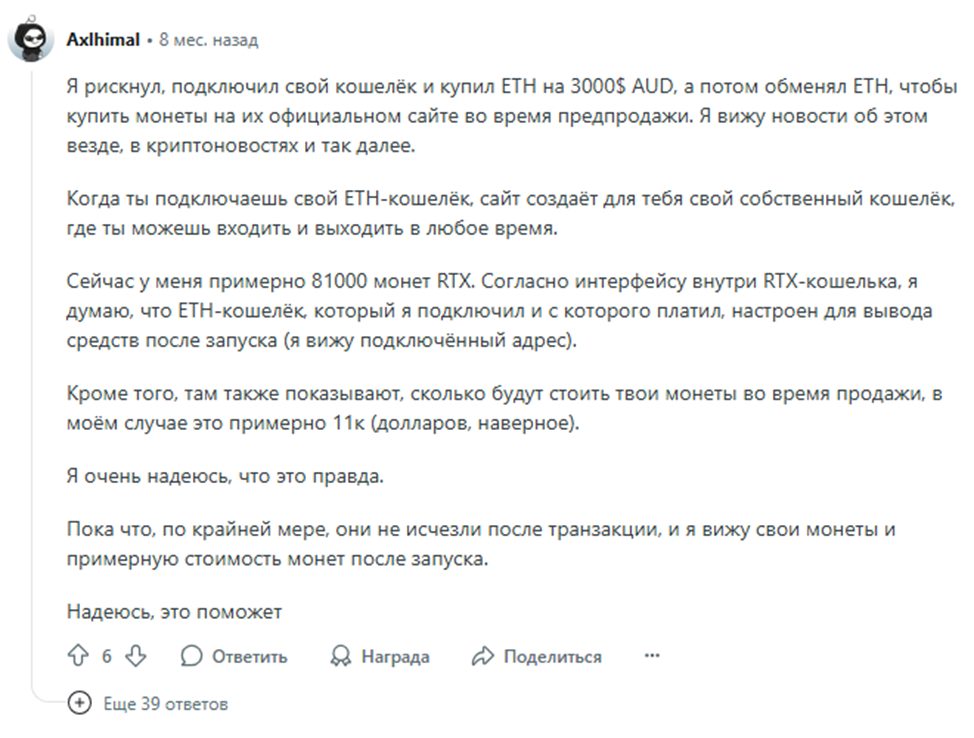Downvote the Axlhimal comment
The width and height of the screenshot is (974, 738).
136,656
